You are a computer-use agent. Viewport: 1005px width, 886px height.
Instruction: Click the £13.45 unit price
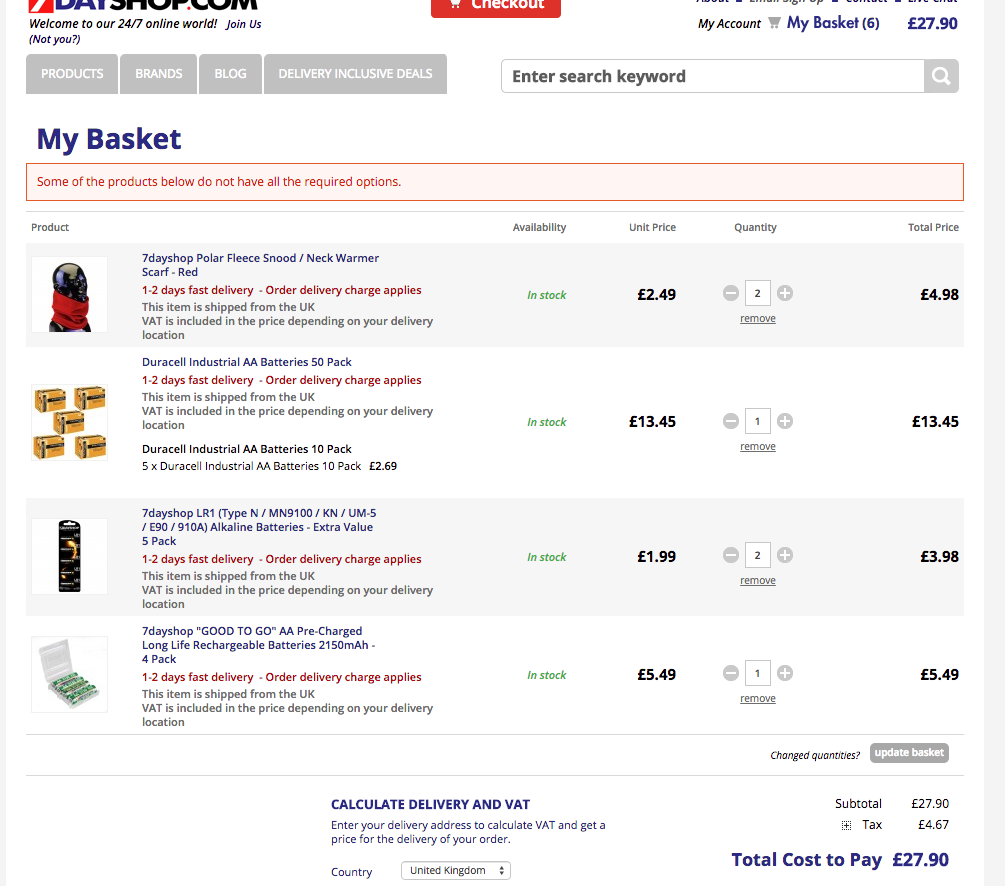point(652,422)
